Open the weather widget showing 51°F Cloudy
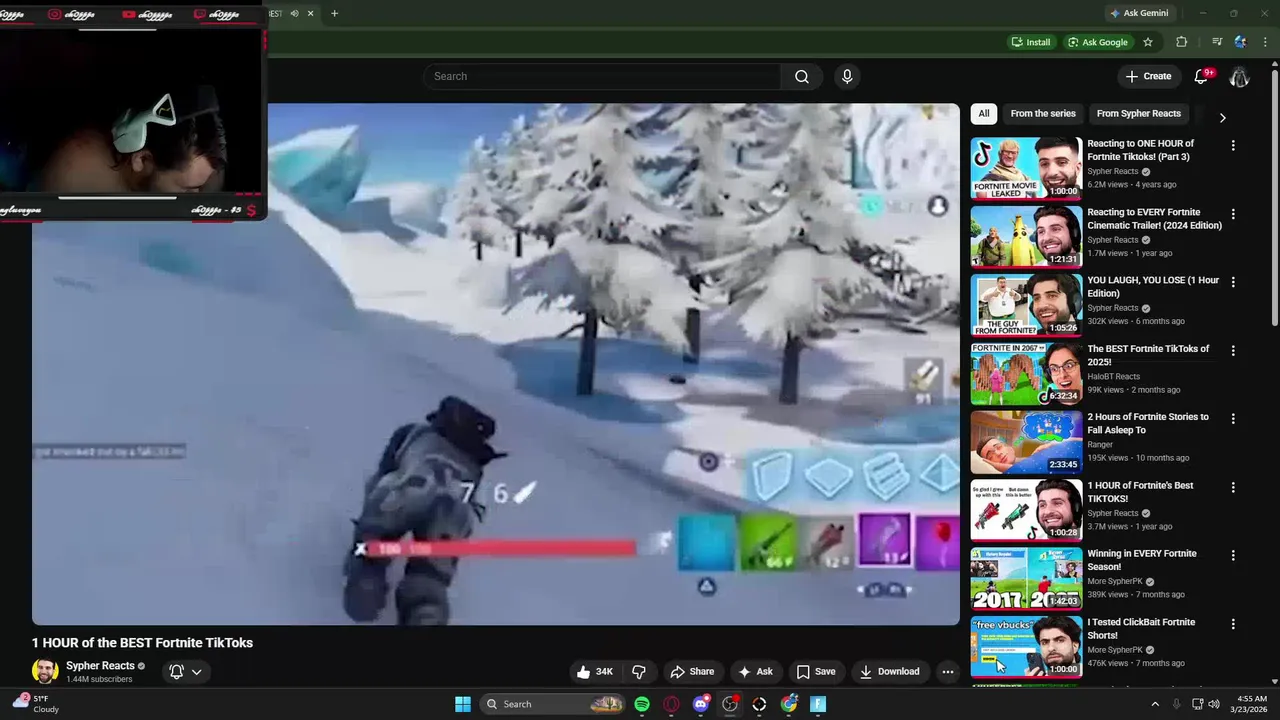This screenshot has height=720, width=1280. click(36, 704)
